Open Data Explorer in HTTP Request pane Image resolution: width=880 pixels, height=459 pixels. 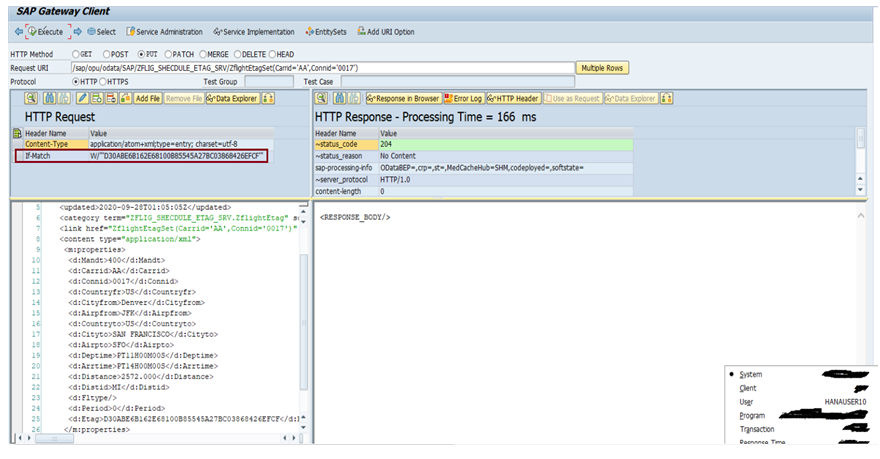[x=232, y=98]
